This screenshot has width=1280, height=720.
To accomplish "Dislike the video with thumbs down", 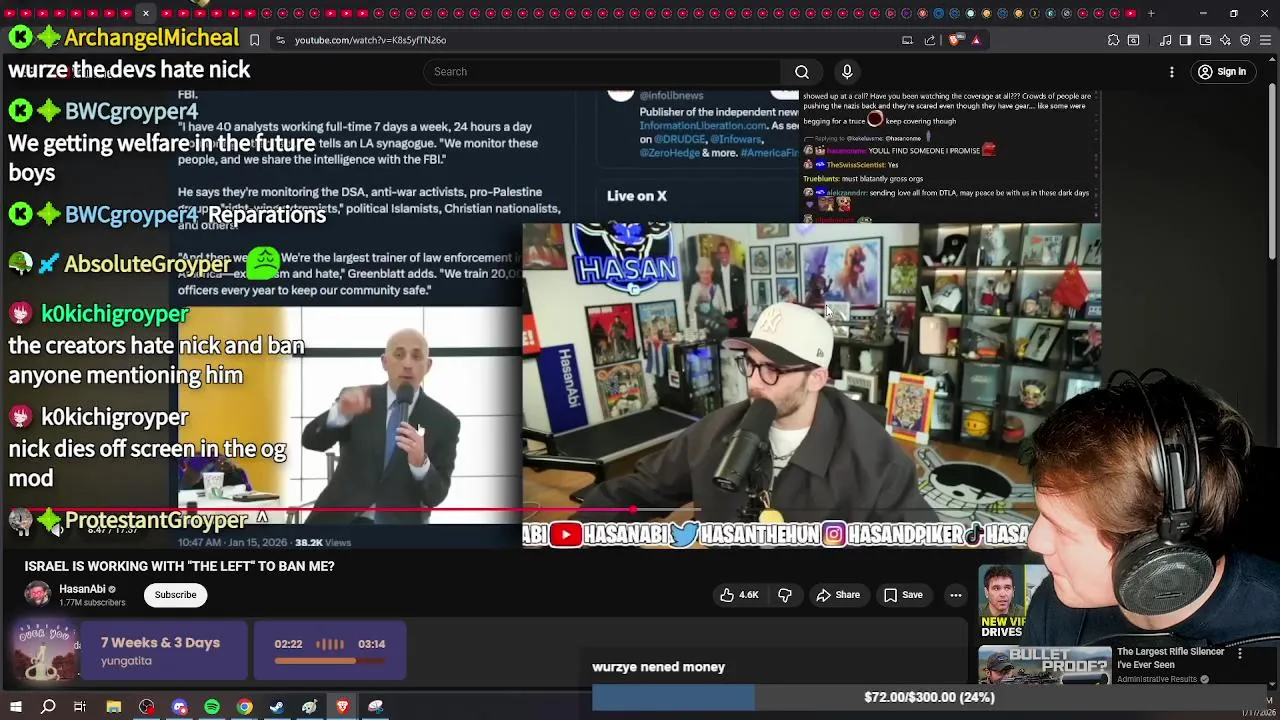I will pos(785,595).
